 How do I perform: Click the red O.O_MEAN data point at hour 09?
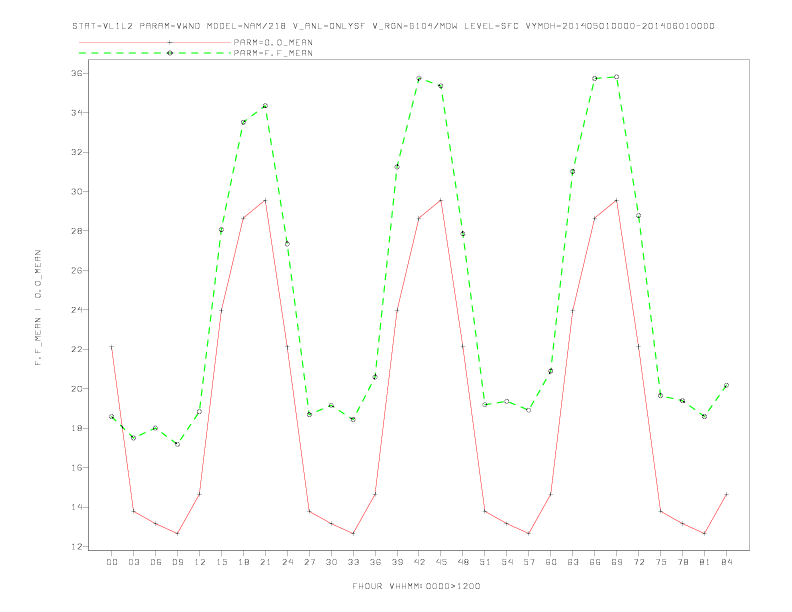pos(177,533)
